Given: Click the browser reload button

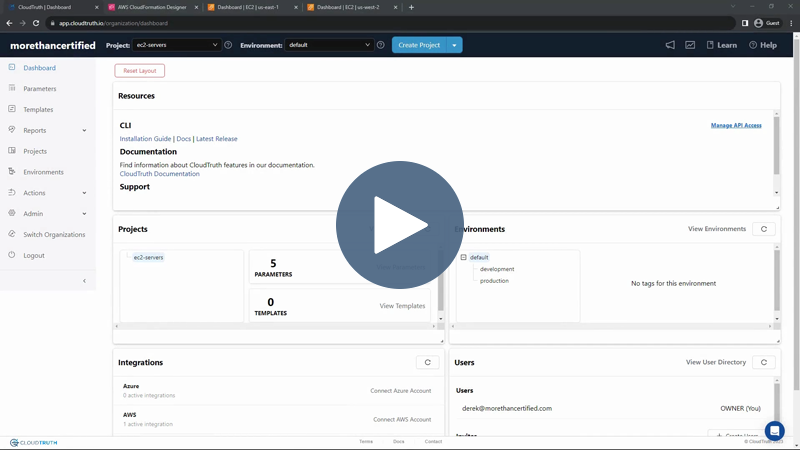Looking at the screenshot, I should pyautogui.click(x=36, y=23).
